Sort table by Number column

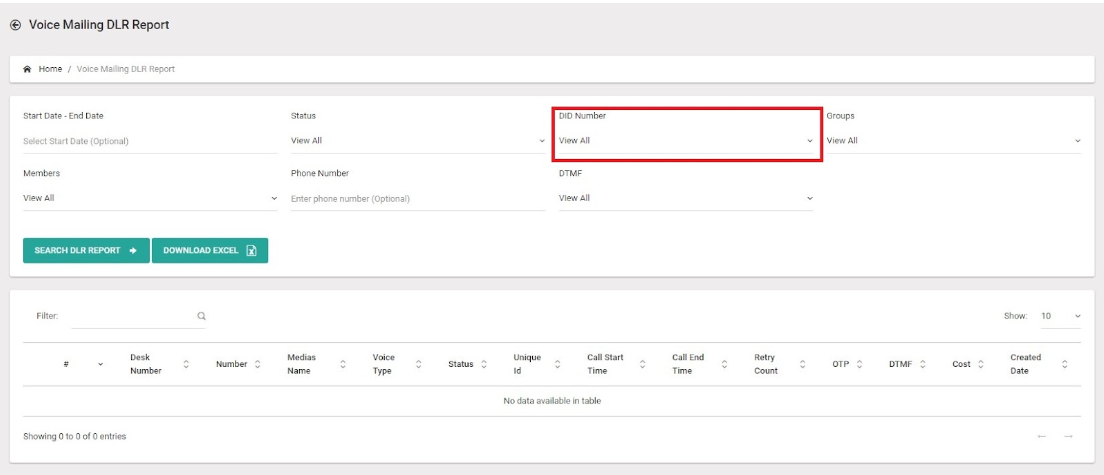(238, 364)
